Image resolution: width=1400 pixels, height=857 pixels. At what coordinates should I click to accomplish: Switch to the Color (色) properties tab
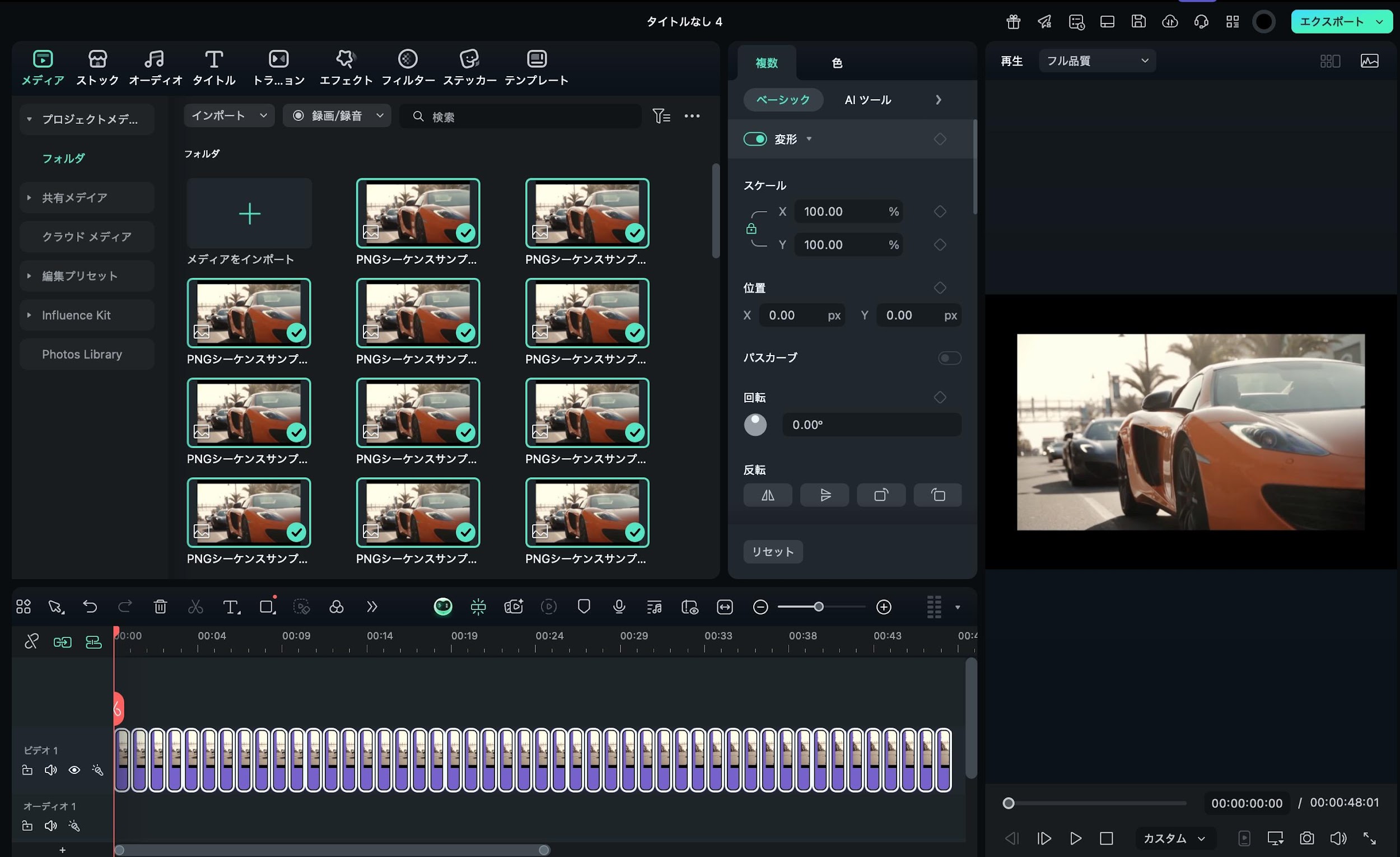point(837,63)
